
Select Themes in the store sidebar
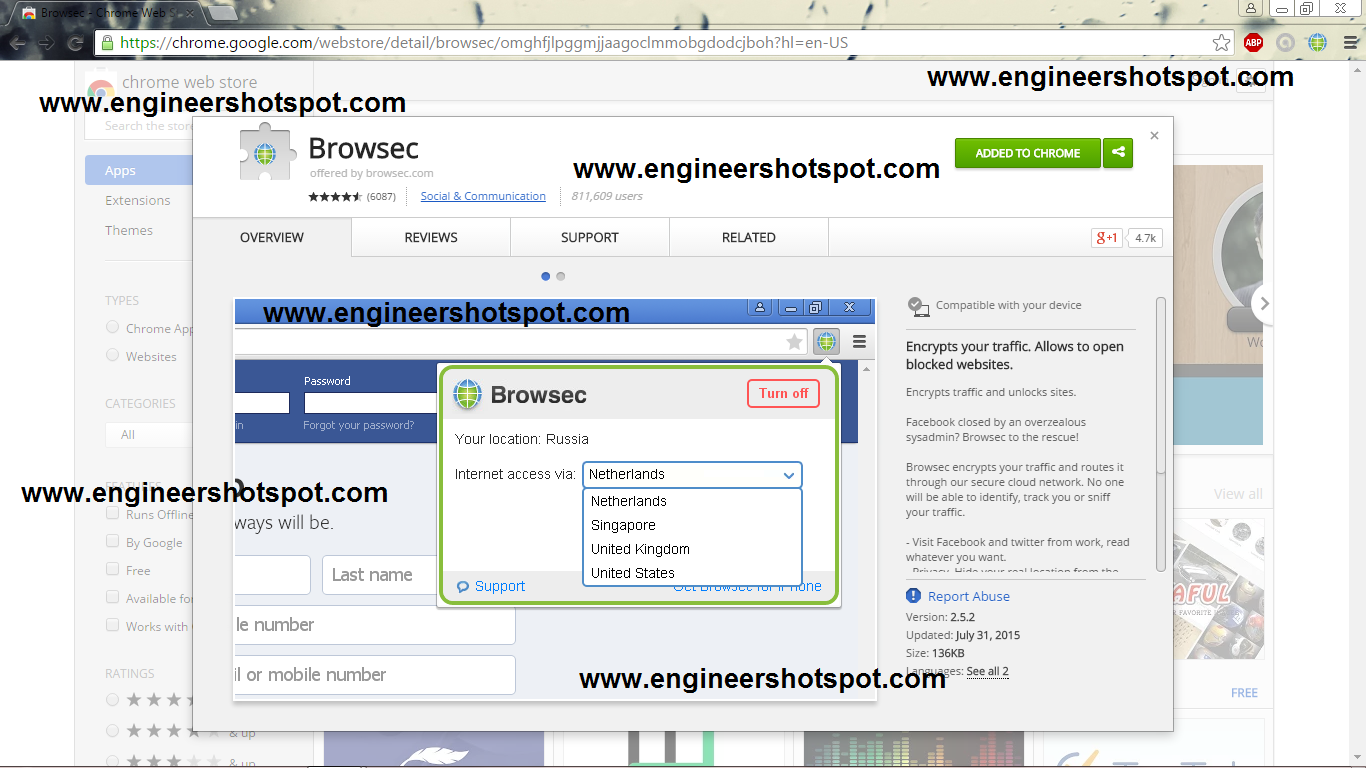click(x=129, y=230)
